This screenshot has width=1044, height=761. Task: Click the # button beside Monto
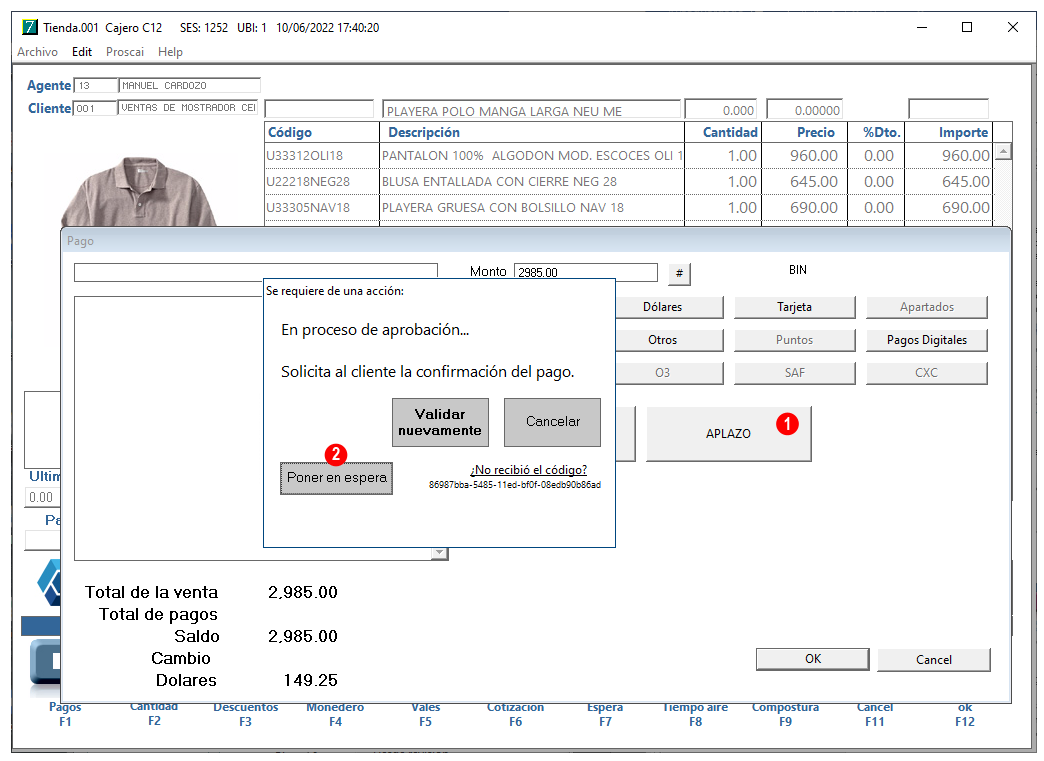point(678,274)
